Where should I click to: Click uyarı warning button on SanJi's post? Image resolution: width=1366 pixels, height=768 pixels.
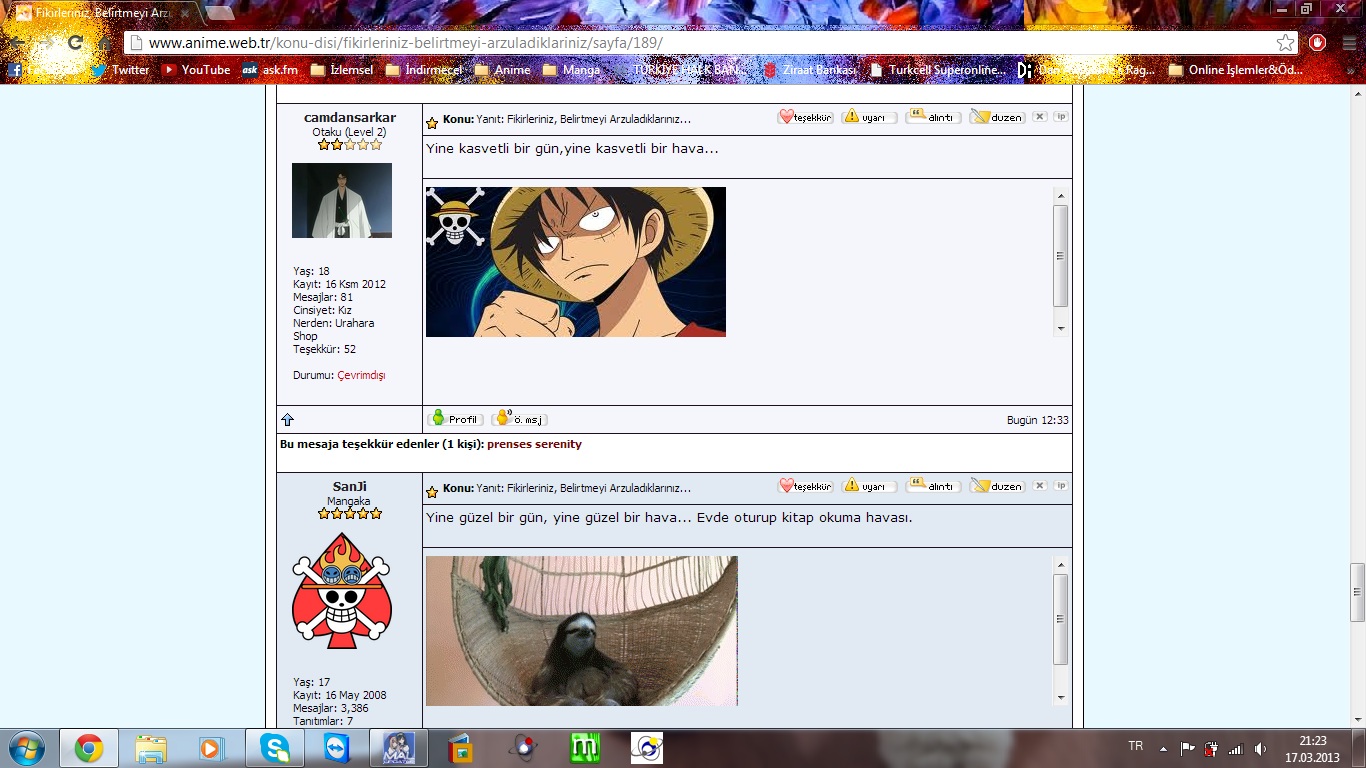(869, 486)
